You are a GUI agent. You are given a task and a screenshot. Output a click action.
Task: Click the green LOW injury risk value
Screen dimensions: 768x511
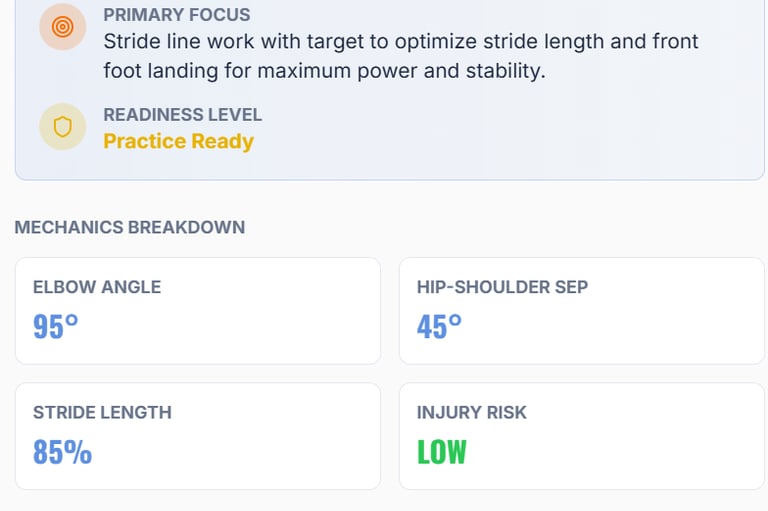pyautogui.click(x=441, y=452)
